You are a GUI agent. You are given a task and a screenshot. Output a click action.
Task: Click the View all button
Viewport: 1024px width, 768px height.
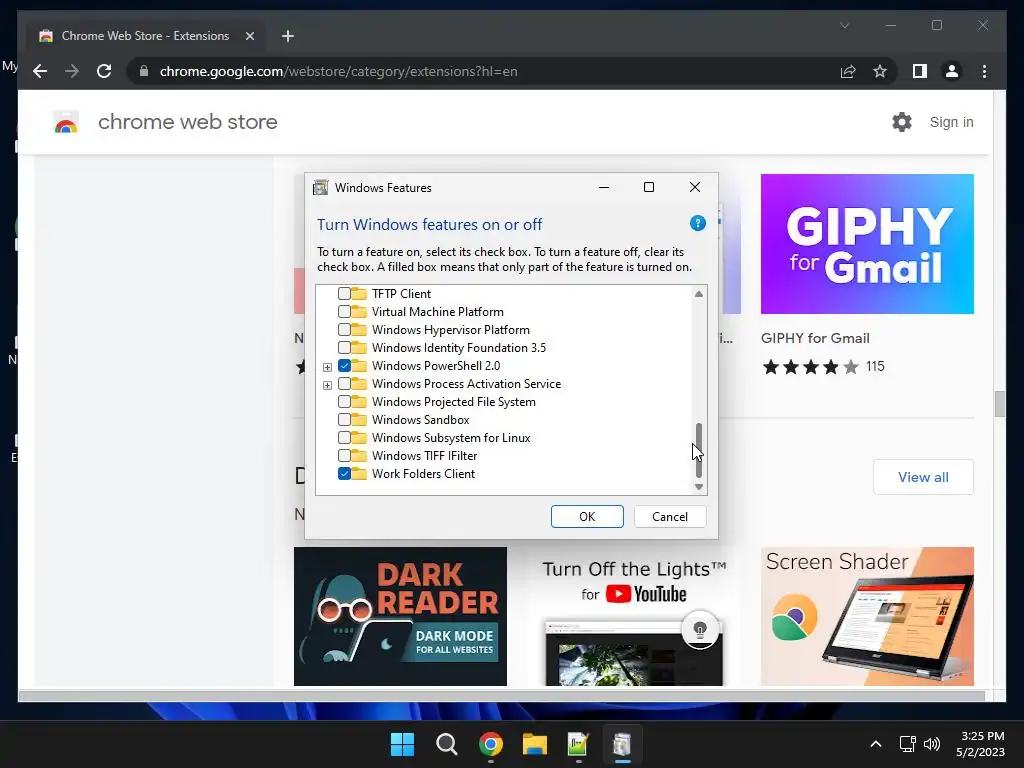(923, 477)
